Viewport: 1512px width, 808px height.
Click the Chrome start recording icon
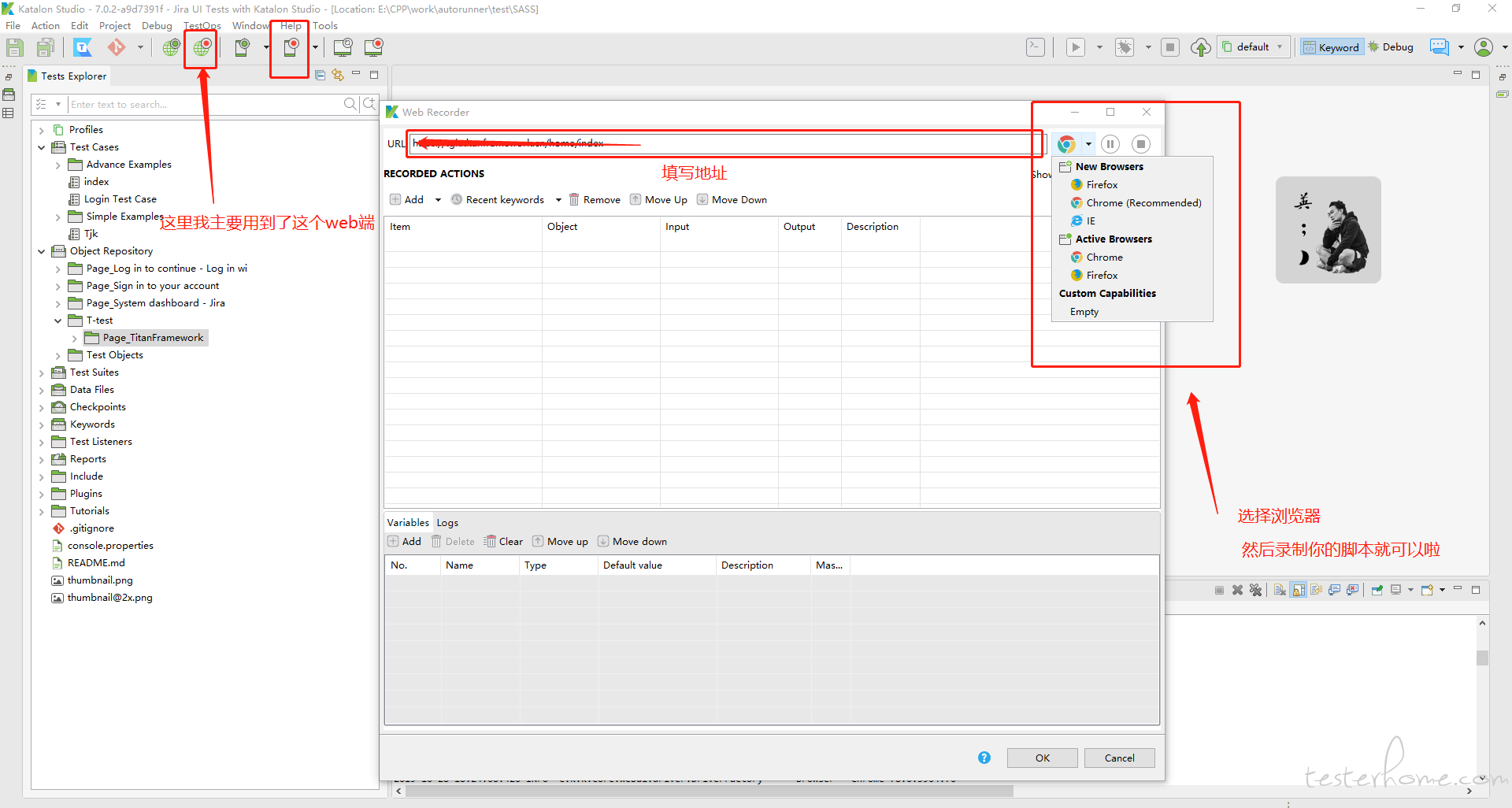tap(1066, 144)
